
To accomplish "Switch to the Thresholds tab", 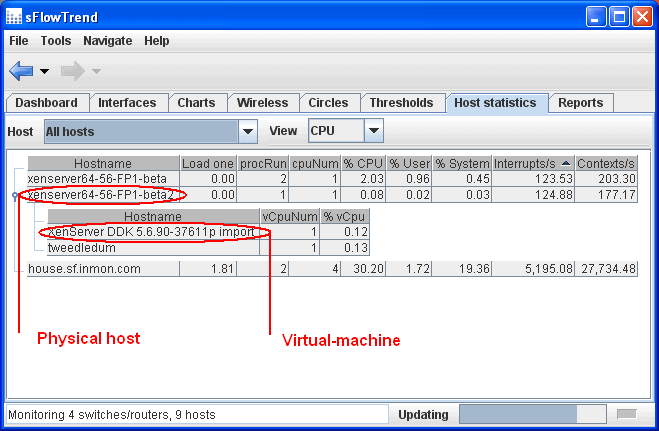I will coord(401,103).
